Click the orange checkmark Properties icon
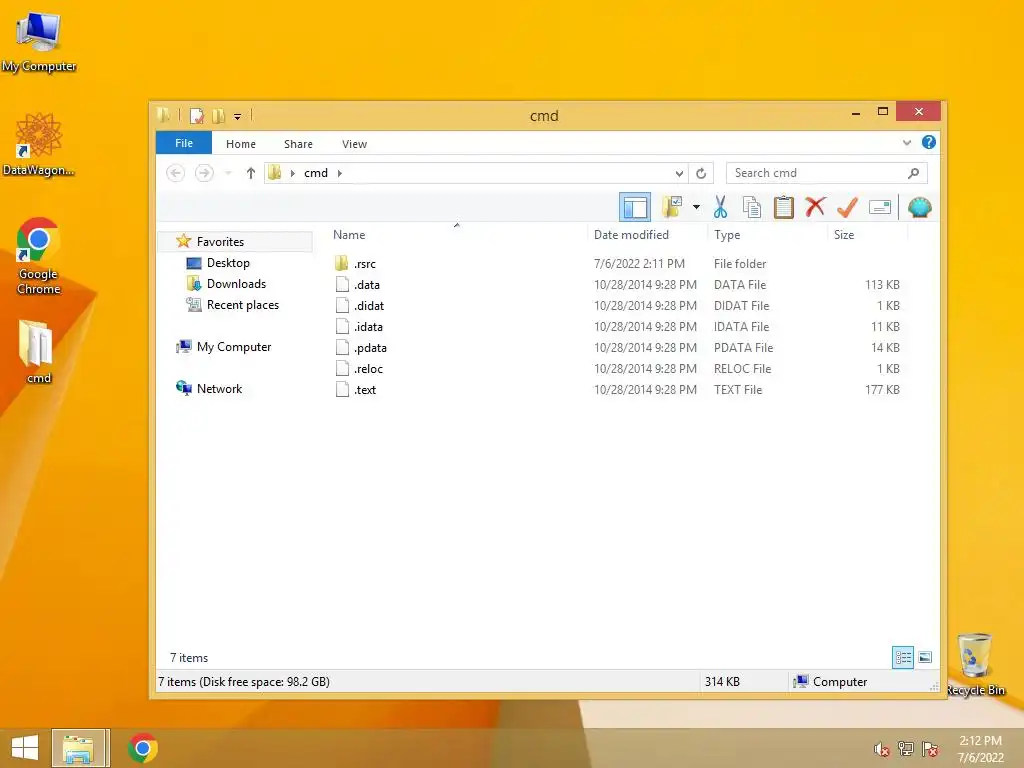Viewport: 1024px width, 768px height. [847, 208]
